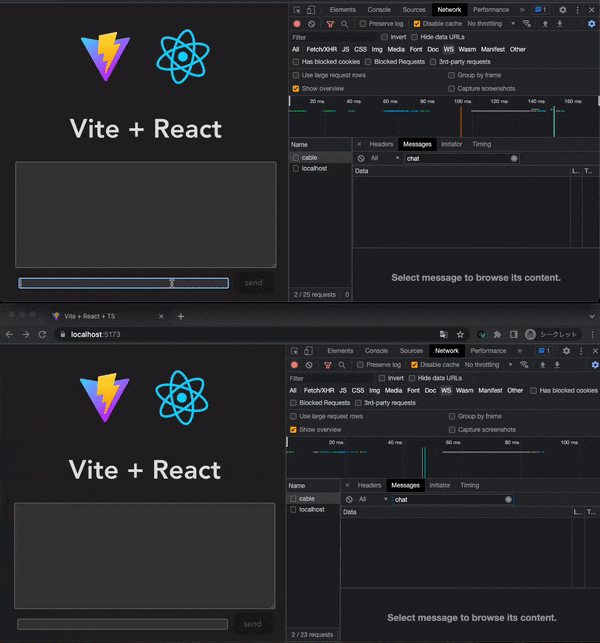Image resolution: width=600 pixels, height=643 pixels.
Task: Open bottom DevTools settings gear
Action: pos(566,351)
